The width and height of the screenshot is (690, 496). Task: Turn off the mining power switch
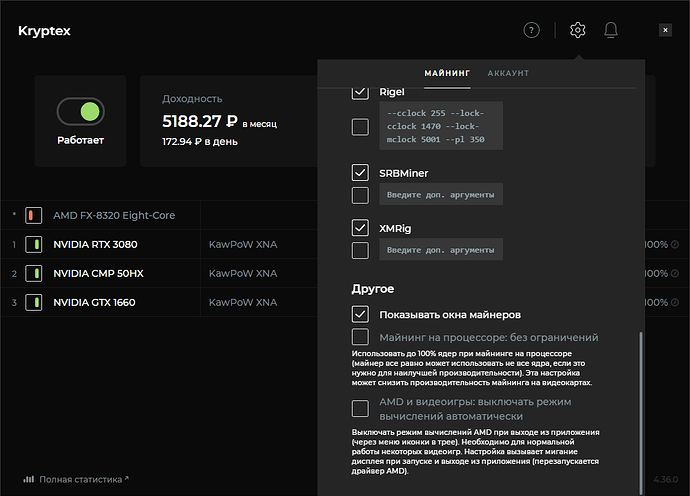click(81, 111)
